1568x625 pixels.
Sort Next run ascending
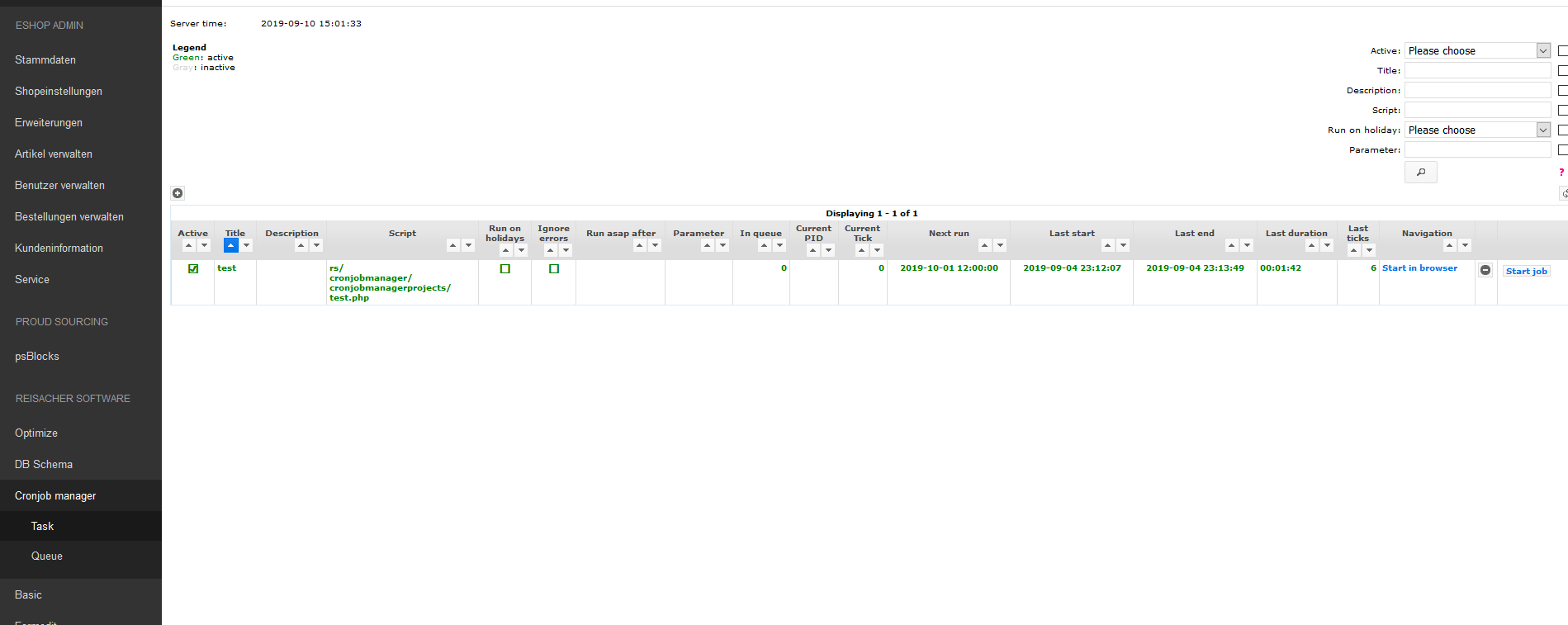pos(984,245)
